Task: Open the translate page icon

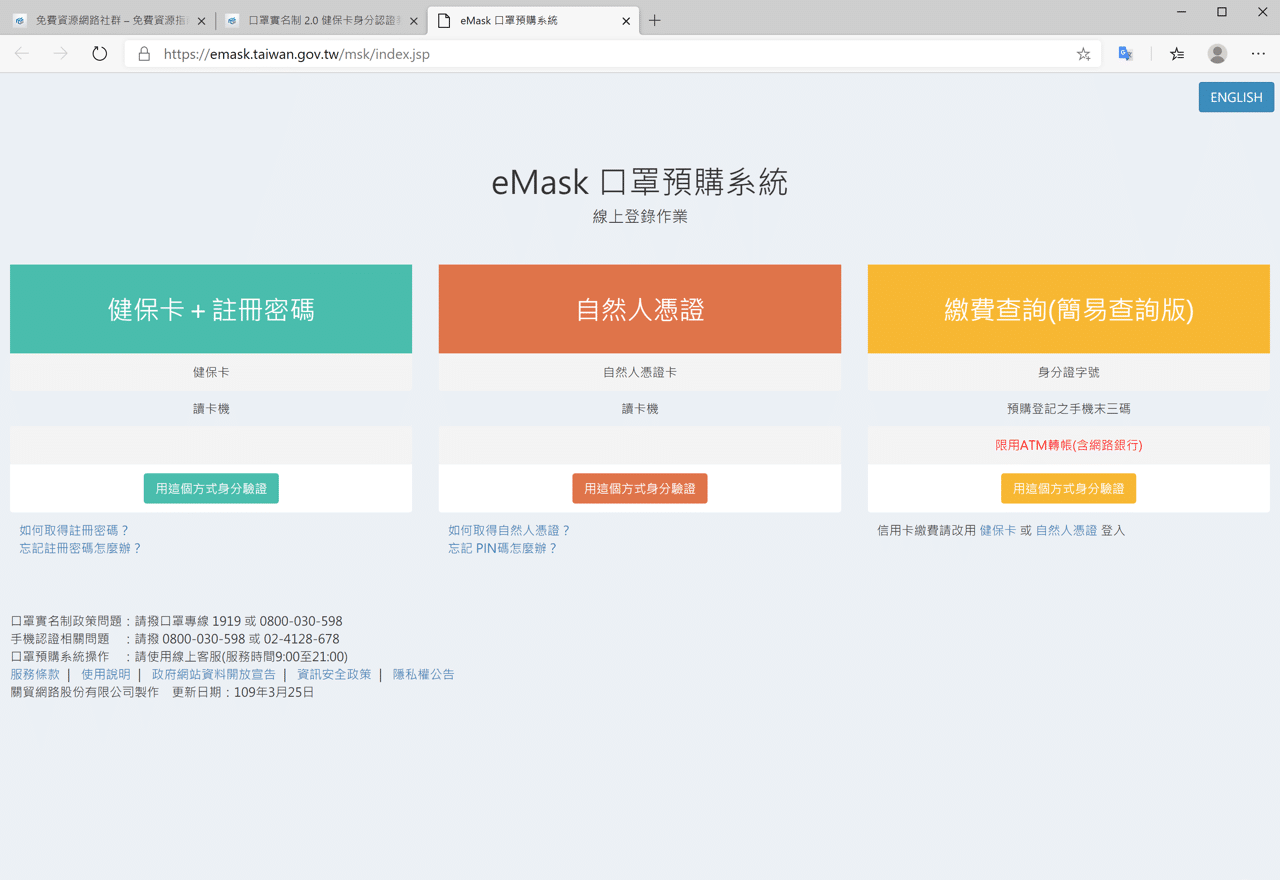Action: pyautogui.click(x=1125, y=54)
